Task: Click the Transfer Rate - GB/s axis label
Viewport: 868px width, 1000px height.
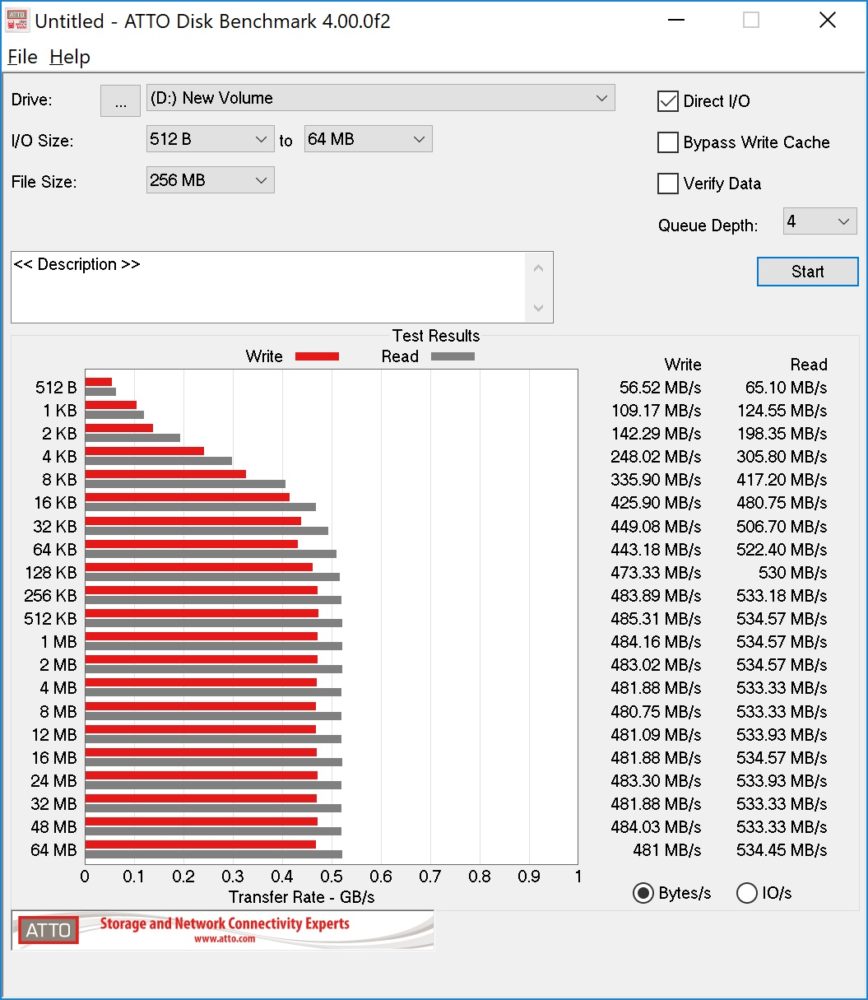Action: click(x=302, y=897)
